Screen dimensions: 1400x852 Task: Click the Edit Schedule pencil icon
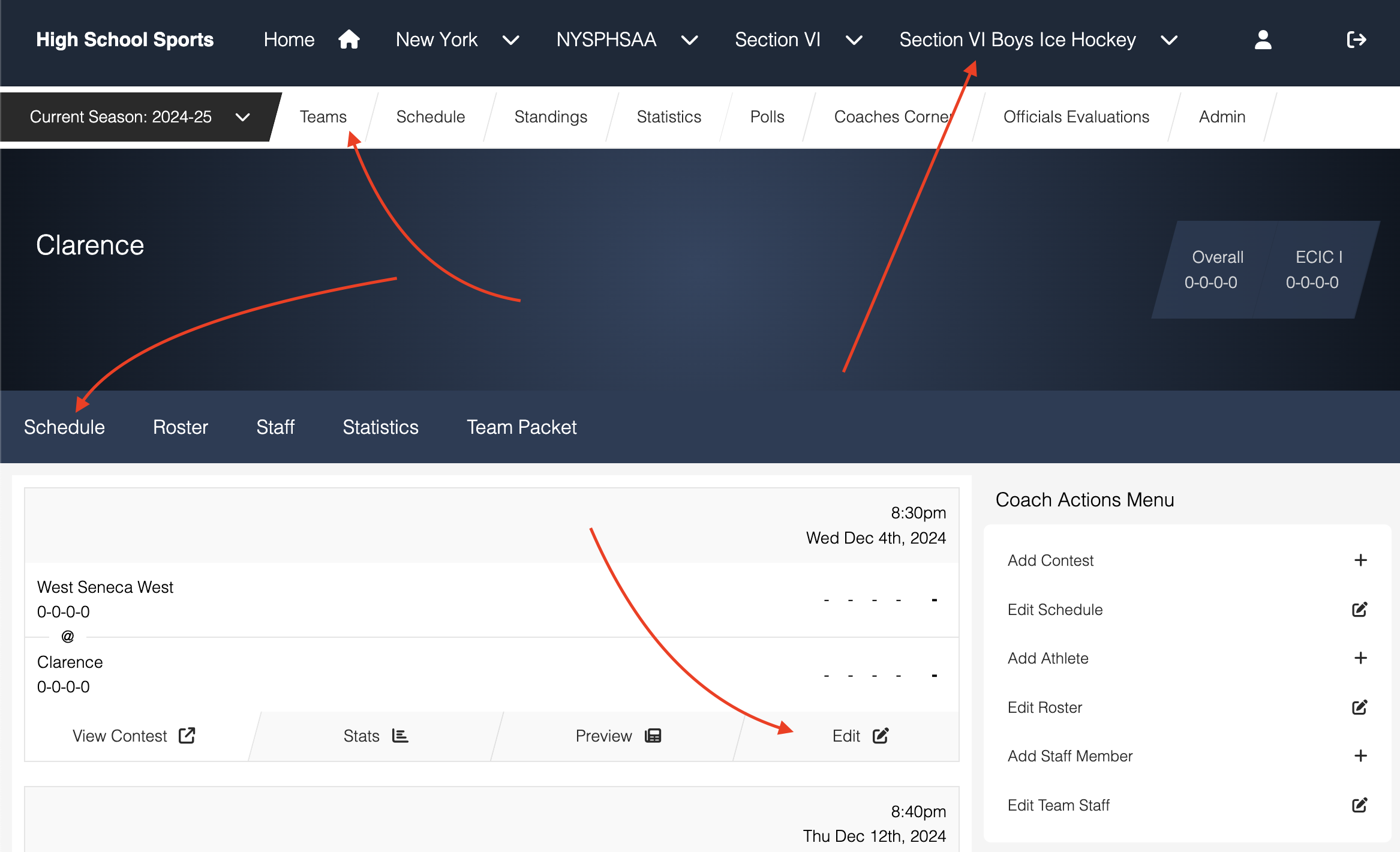[1359, 610]
